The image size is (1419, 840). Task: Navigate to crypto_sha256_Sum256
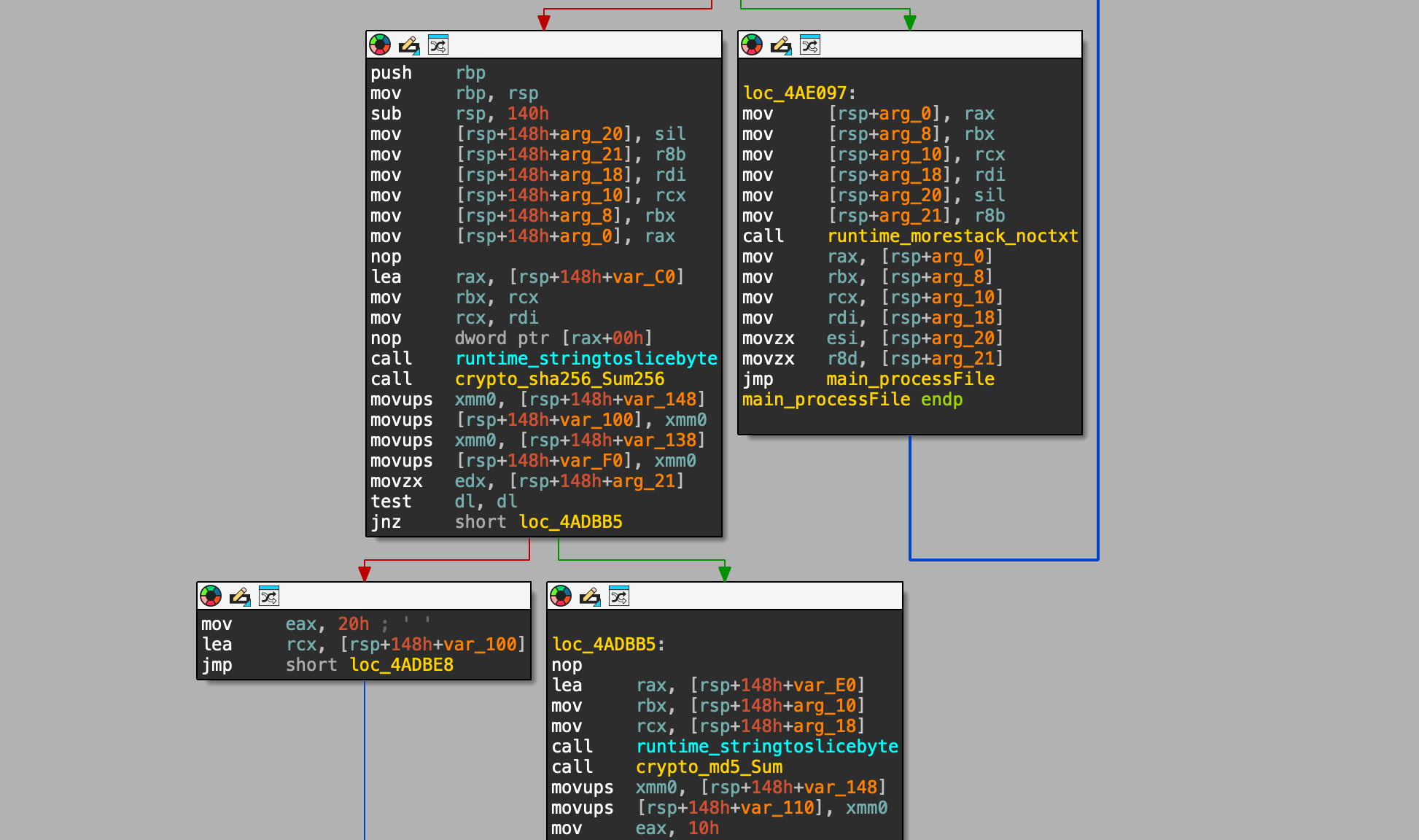coord(559,378)
